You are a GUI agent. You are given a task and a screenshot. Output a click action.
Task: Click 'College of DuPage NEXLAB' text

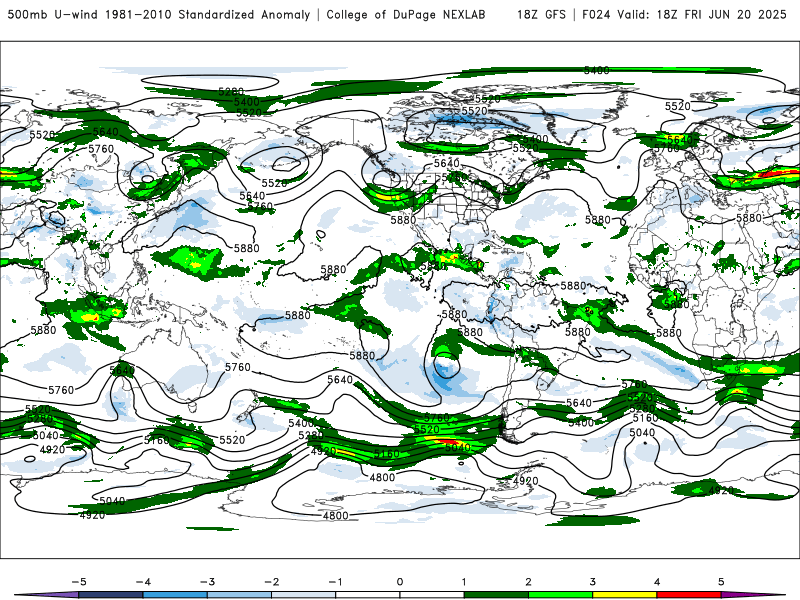coord(406,14)
